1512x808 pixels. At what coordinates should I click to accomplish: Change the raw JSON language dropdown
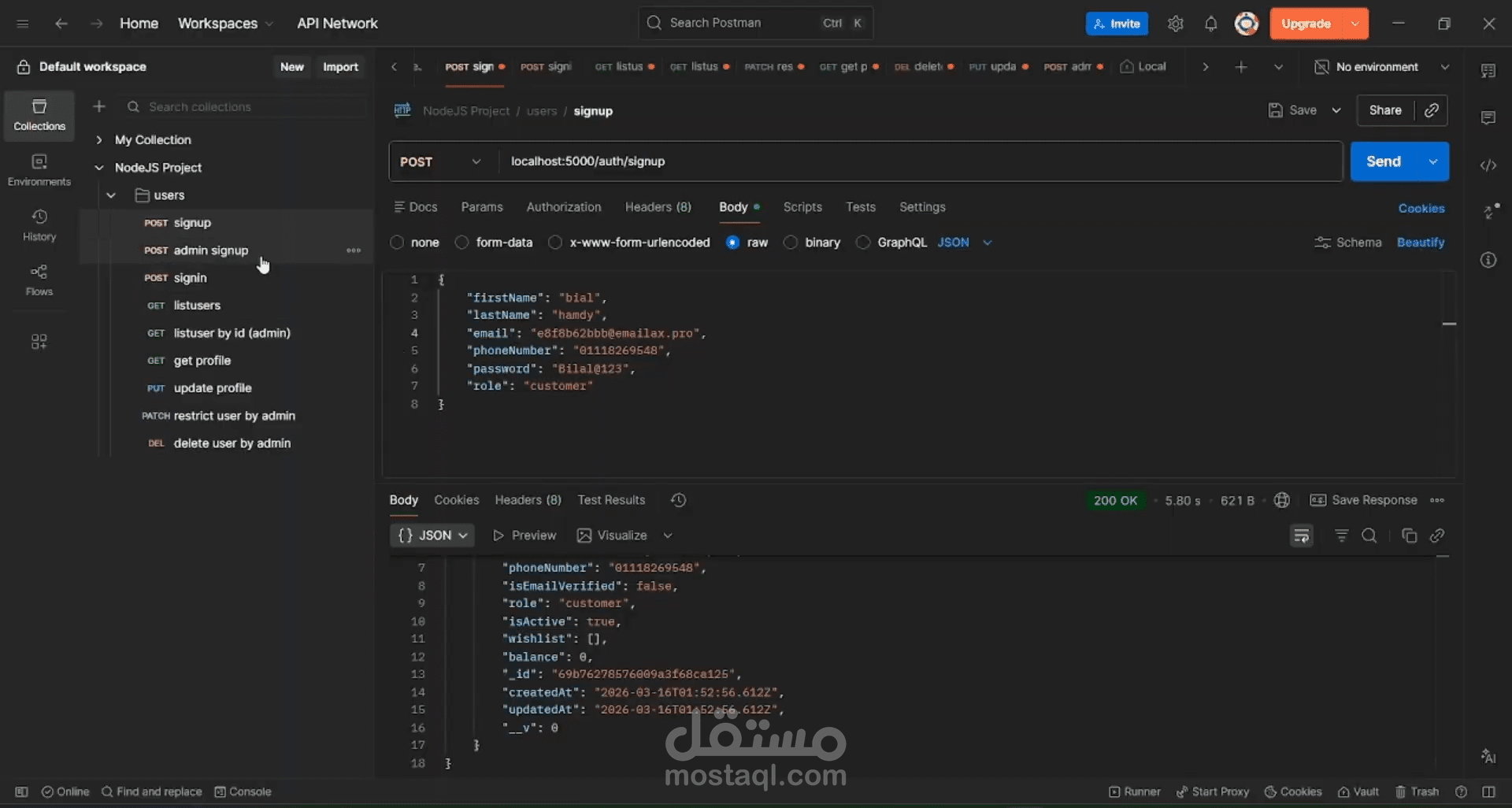[x=964, y=243]
